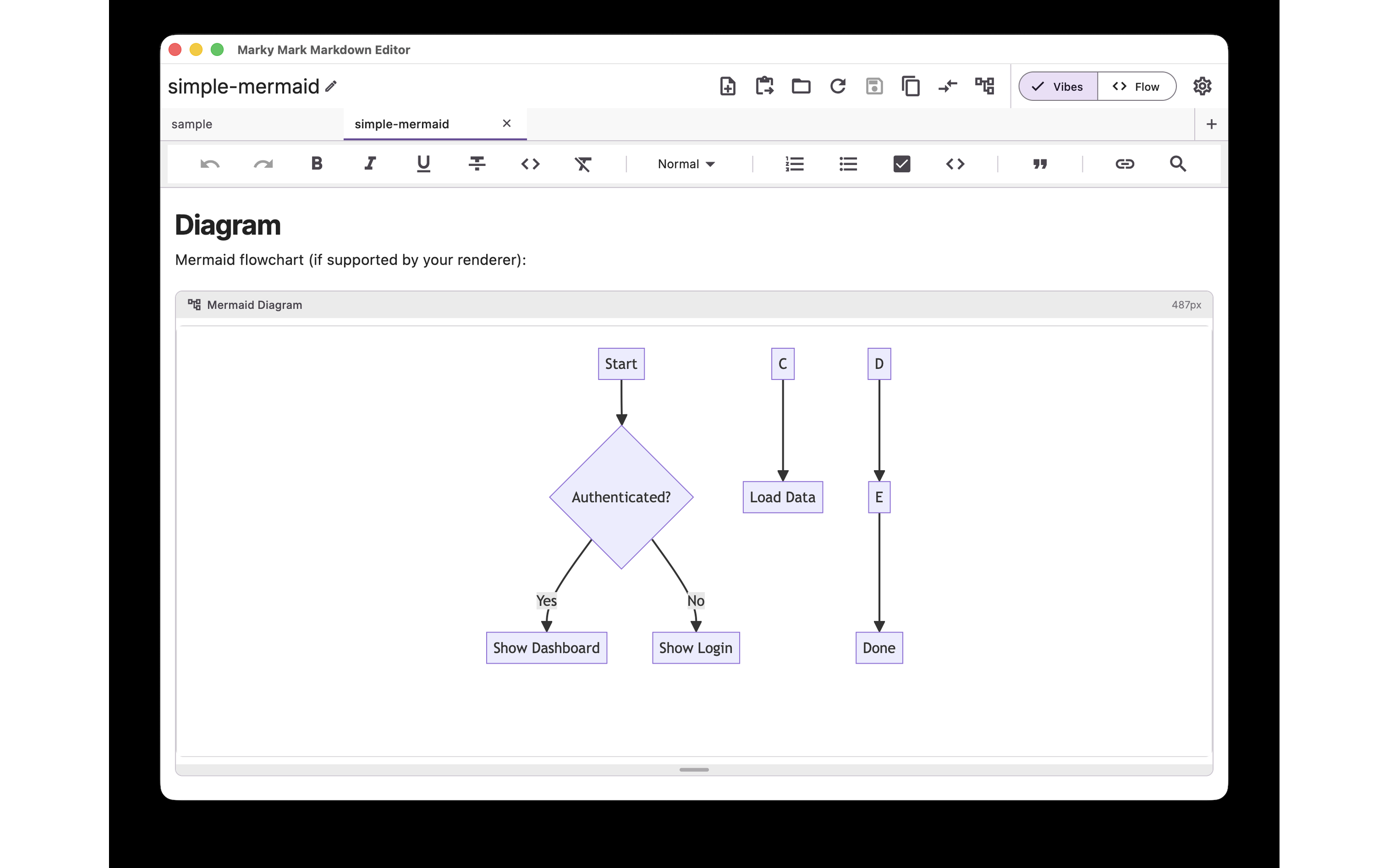Click the copy document icon
Image resolution: width=1389 pixels, height=868 pixels.
click(x=911, y=86)
